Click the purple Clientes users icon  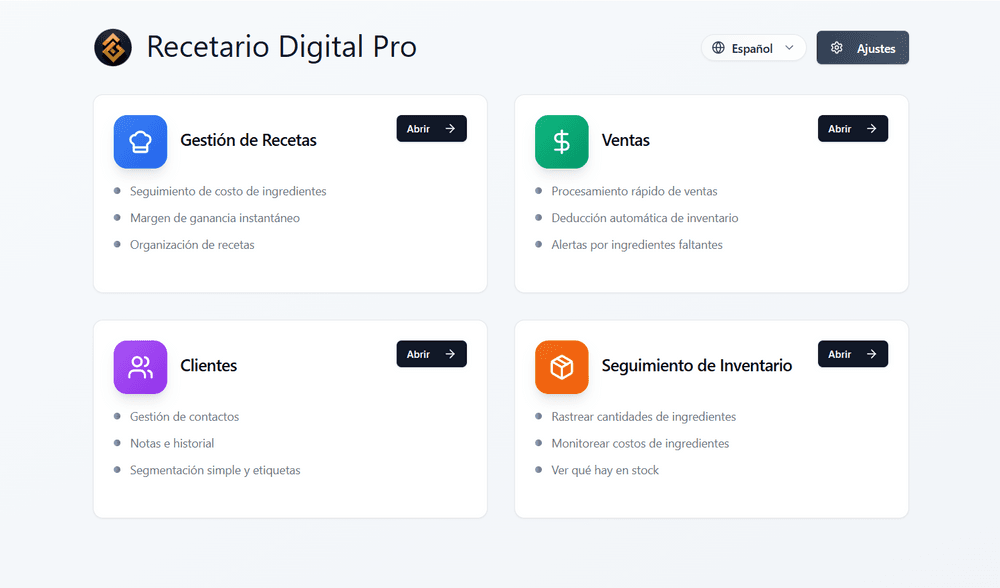(x=140, y=367)
